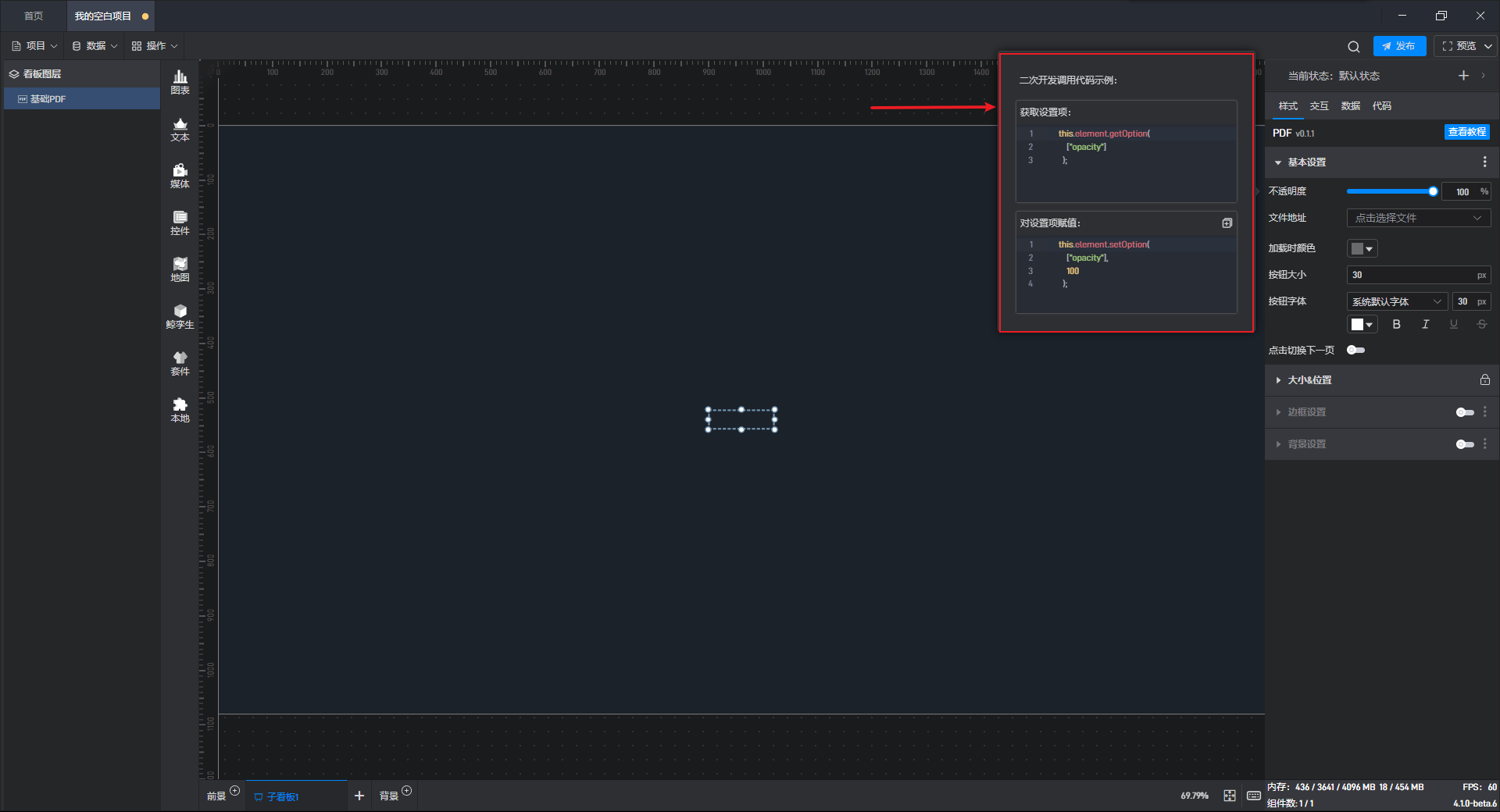
Task: Switch to the 代码 code tab
Action: click(1381, 106)
